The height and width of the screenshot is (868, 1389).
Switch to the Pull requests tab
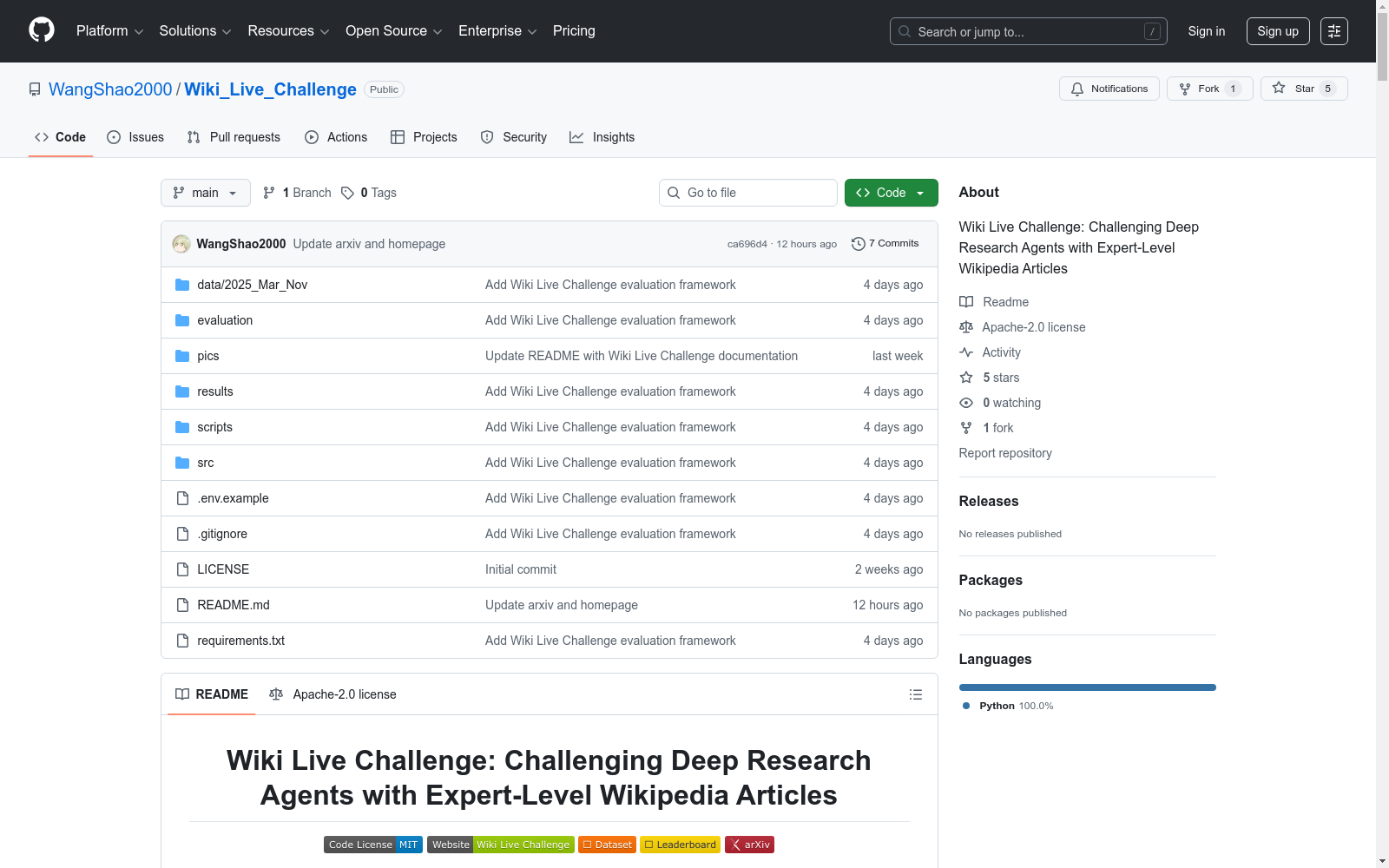click(234, 137)
